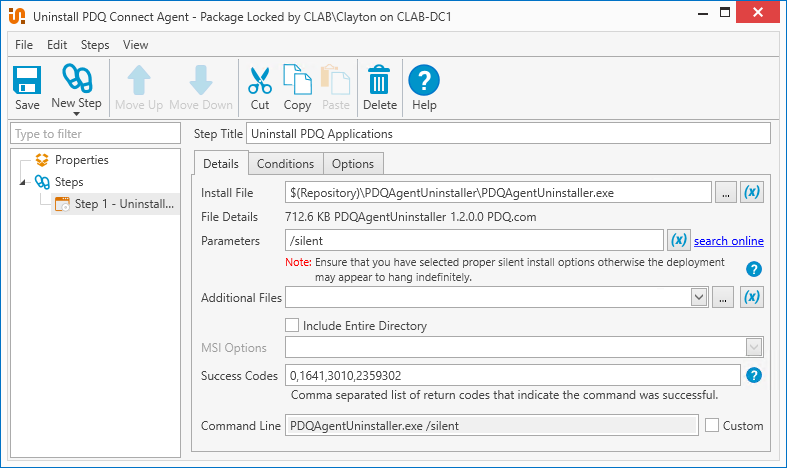Click the Success Codes input field
The height and width of the screenshot is (468, 787).
tap(512, 375)
